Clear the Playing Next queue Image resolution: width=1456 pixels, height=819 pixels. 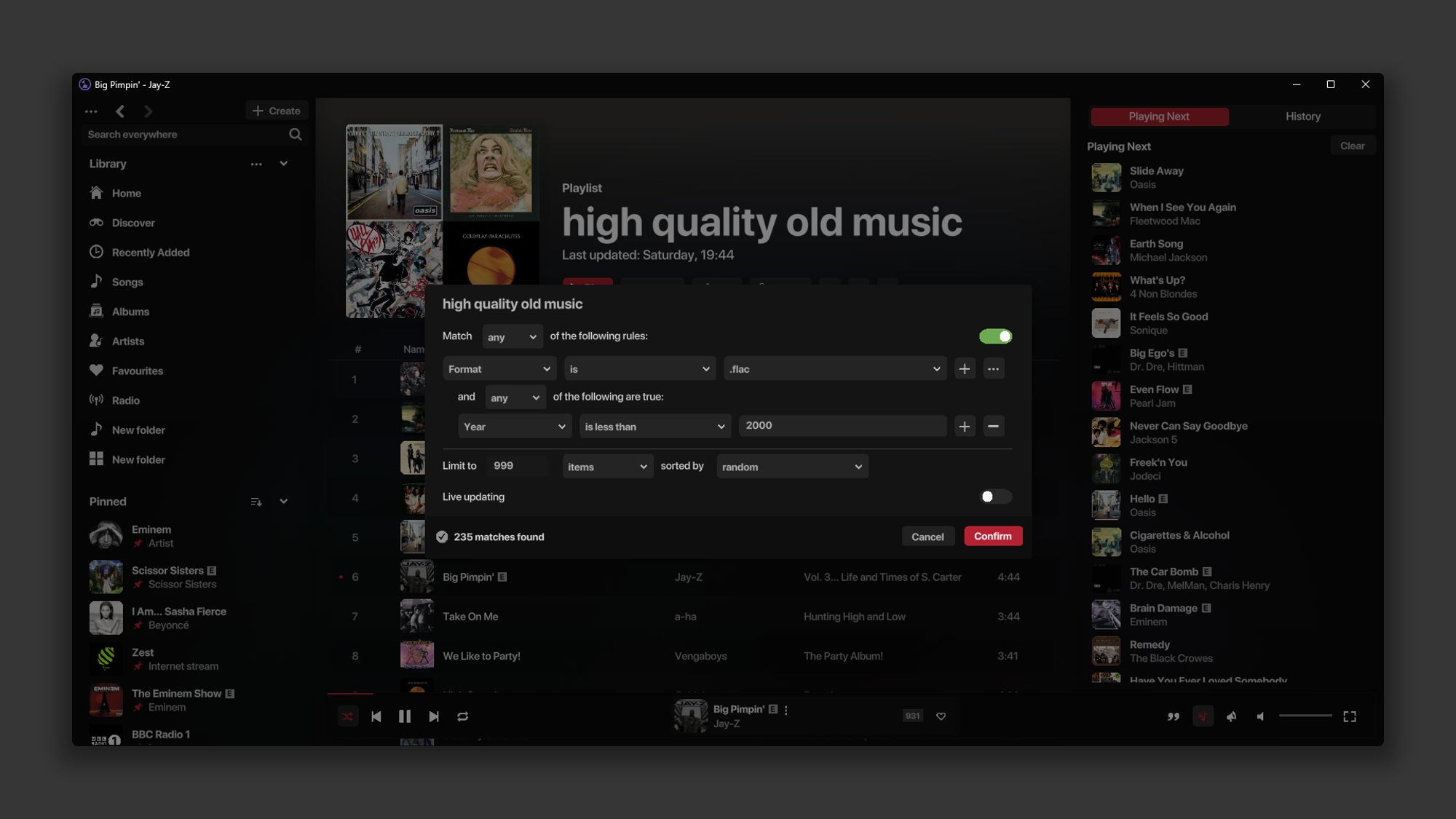1352,146
